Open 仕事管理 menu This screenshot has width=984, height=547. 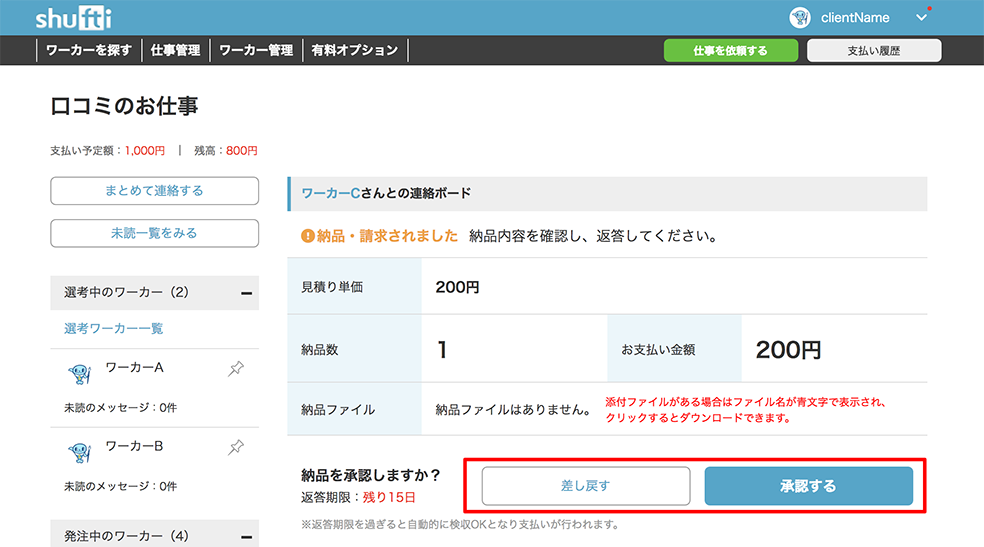[175, 50]
